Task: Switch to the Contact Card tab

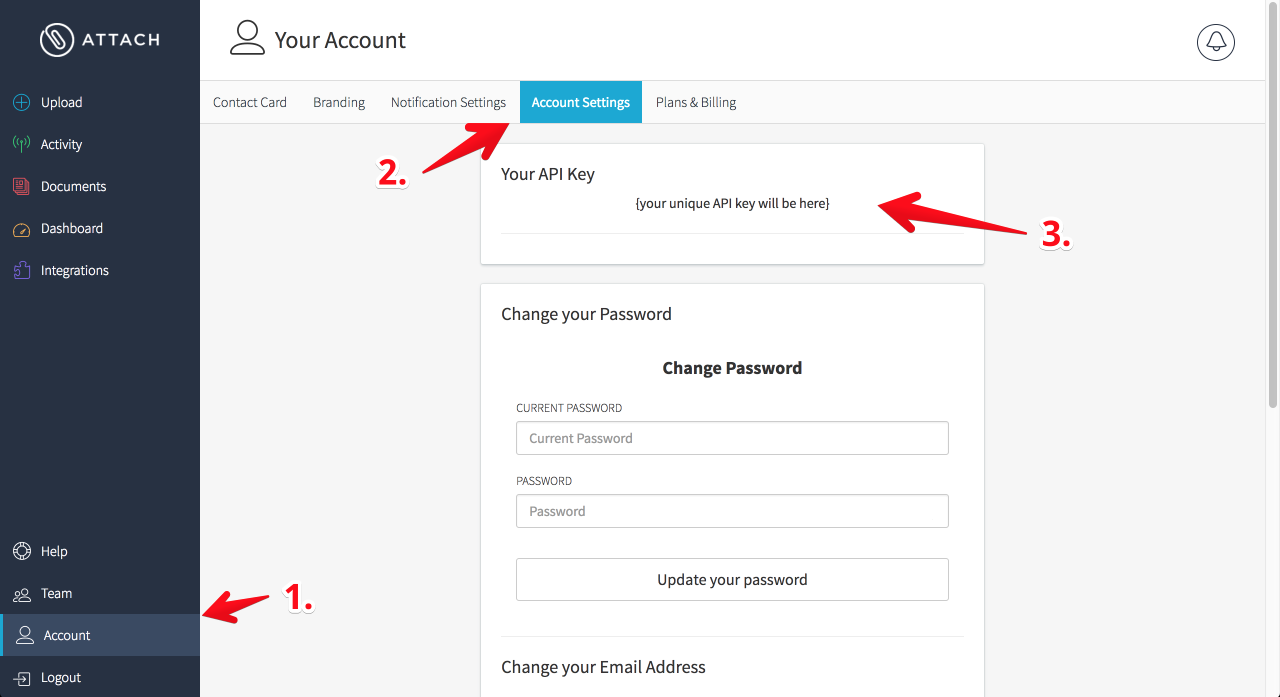Action: (x=249, y=102)
